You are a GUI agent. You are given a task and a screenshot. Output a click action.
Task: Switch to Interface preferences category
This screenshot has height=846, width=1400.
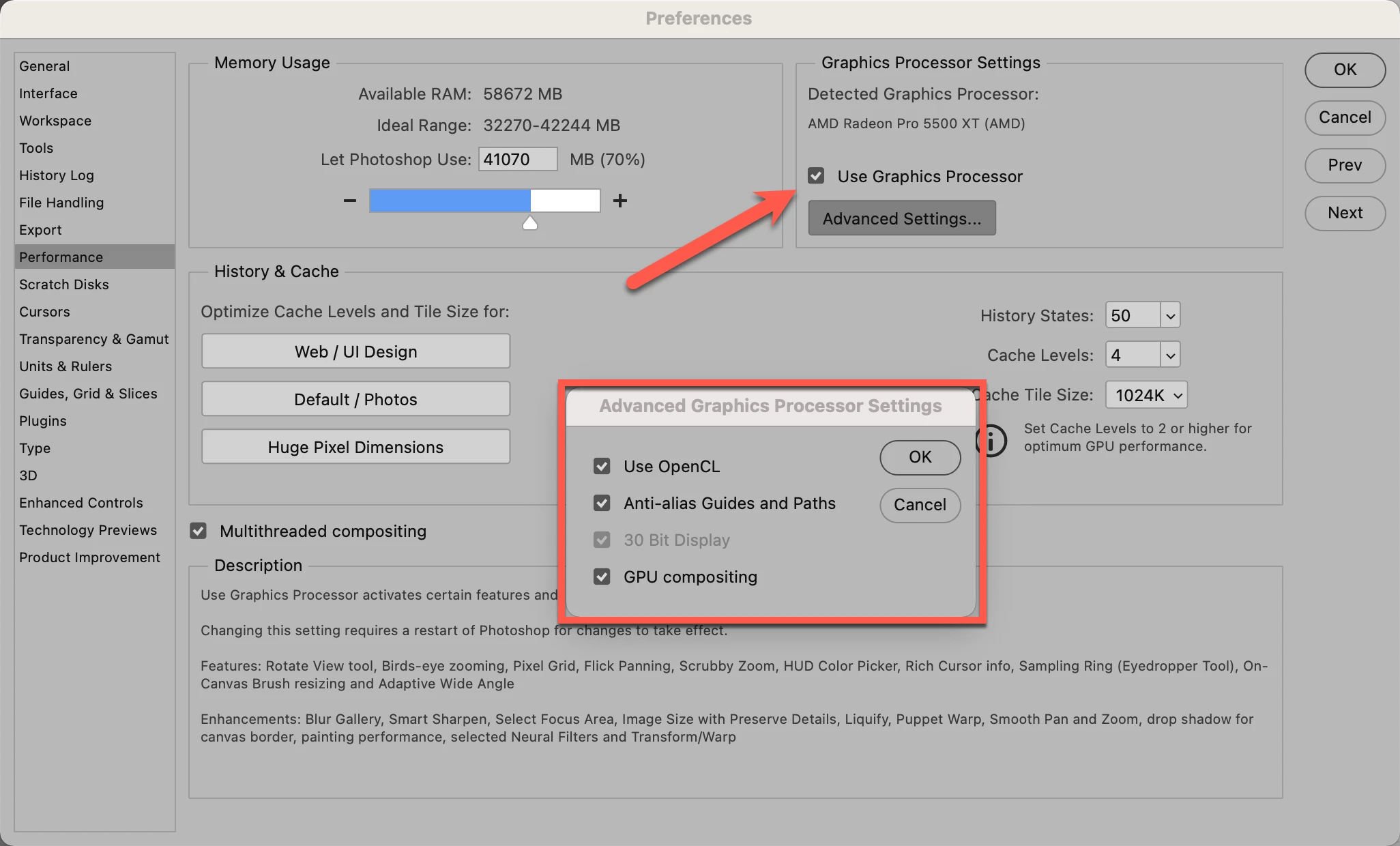pyautogui.click(x=48, y=93)
